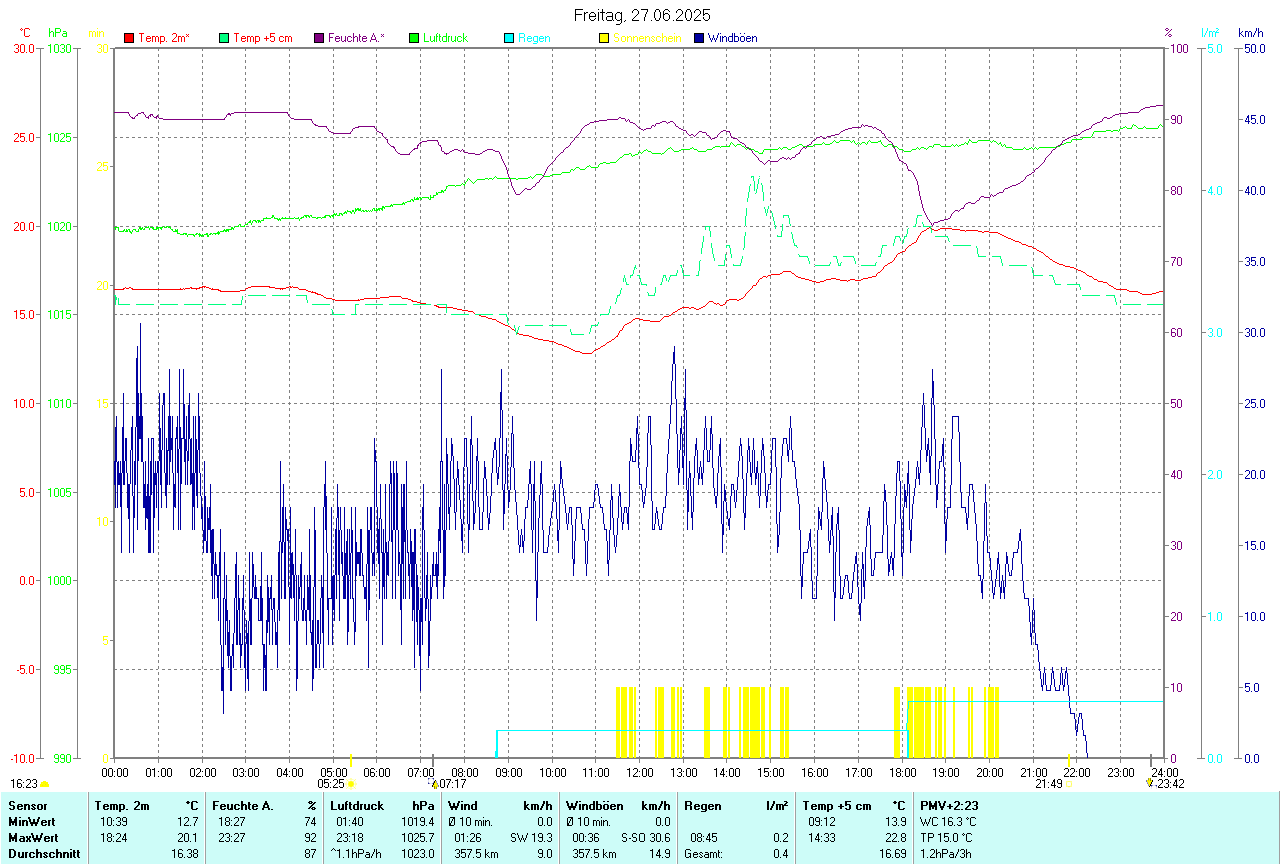Click the cyan Regen legend square
Viewport: 1280px width, 864px height.
(509, 38)
